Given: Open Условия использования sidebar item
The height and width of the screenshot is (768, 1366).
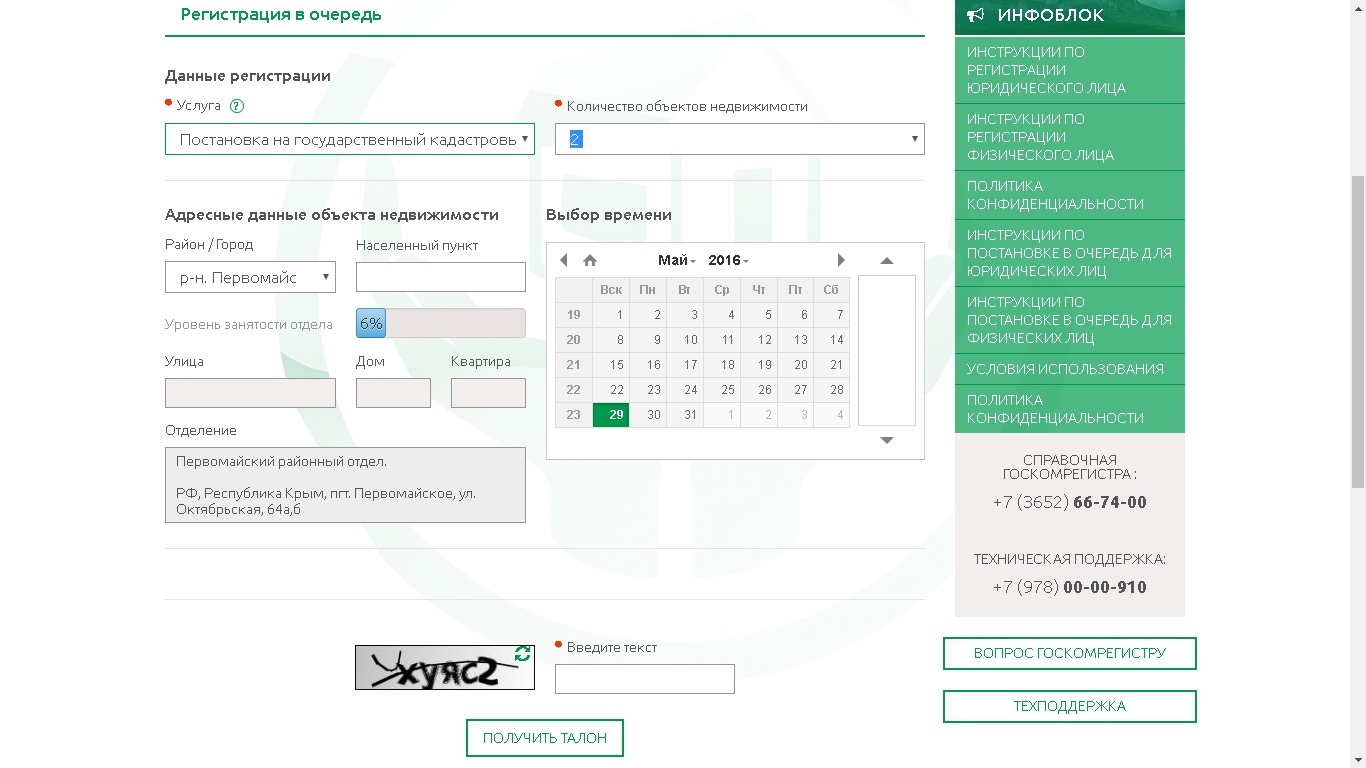Looking at the screenshot, I should (1070, 369).
